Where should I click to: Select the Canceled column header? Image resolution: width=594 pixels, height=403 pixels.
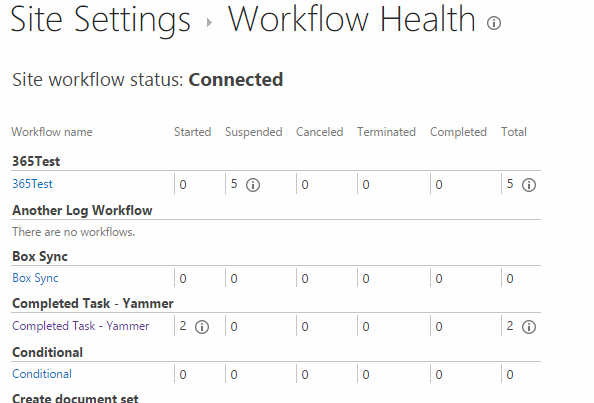(319, 132)
